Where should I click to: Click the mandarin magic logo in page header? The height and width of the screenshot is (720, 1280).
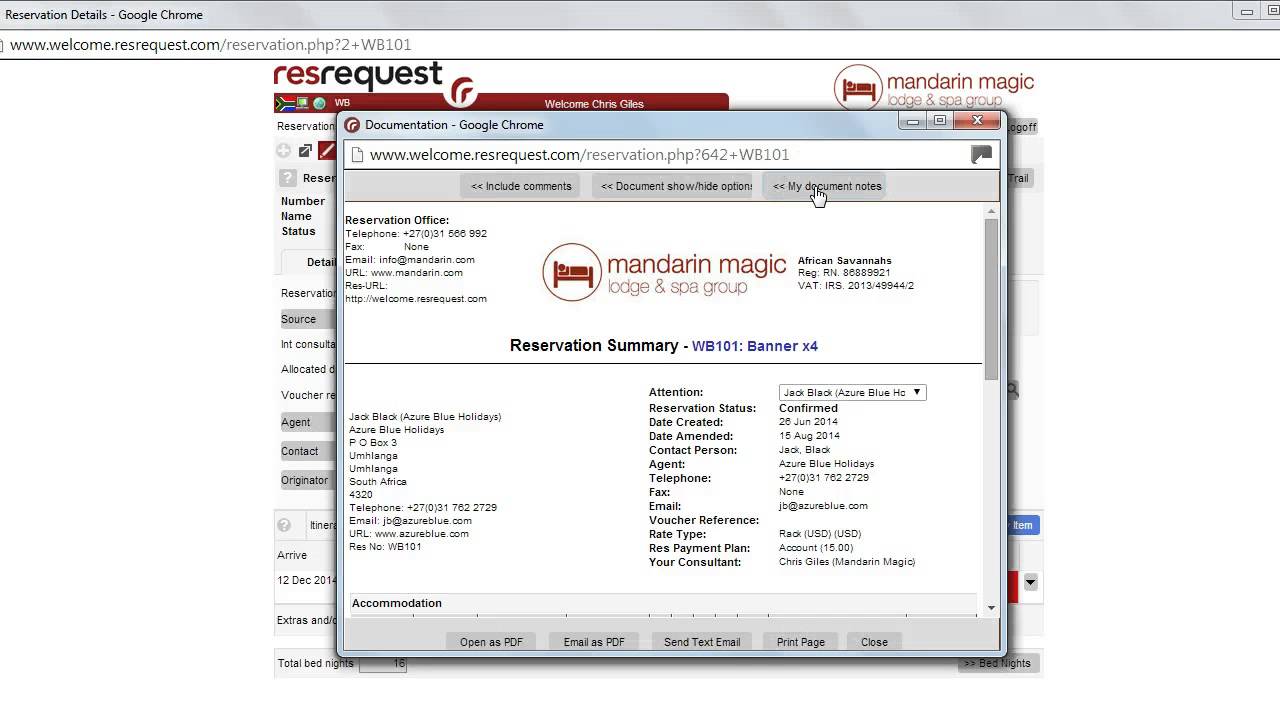tap(934, 87)
